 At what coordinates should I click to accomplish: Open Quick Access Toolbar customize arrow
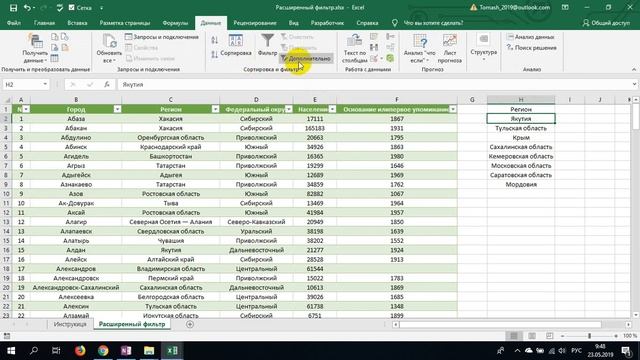point(101,8)
